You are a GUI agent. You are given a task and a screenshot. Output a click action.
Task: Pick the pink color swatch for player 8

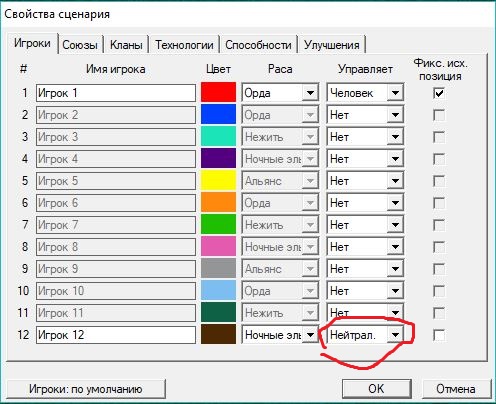tap(218, 246)
